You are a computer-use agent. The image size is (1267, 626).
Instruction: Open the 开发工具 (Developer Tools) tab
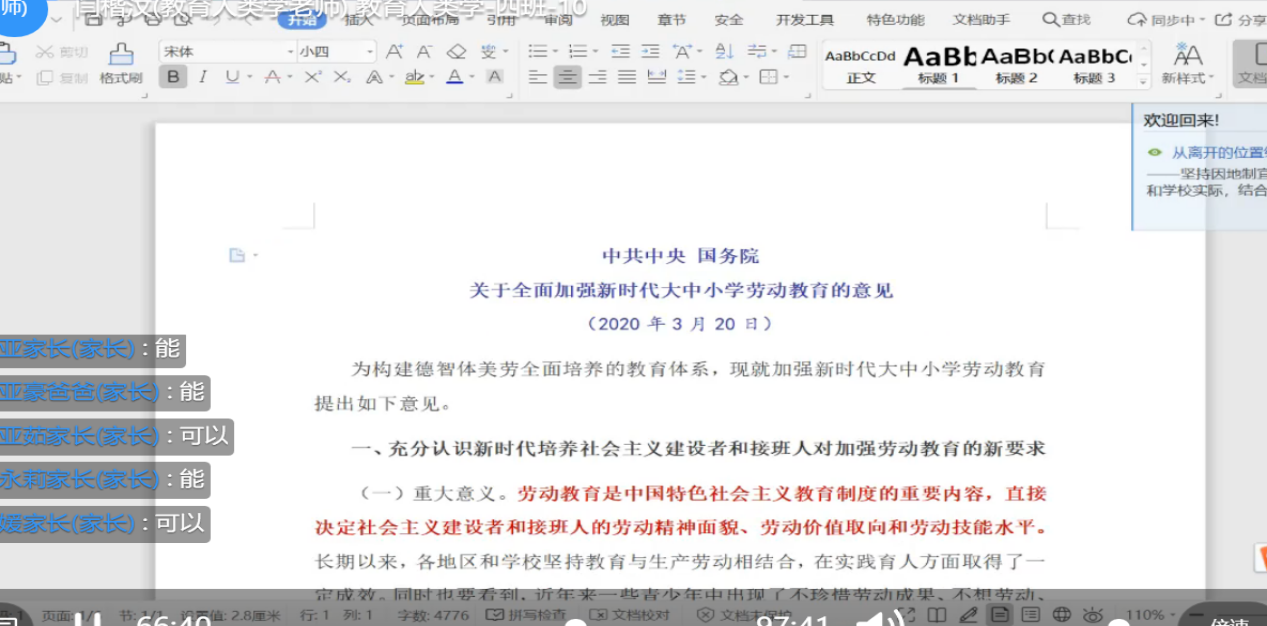coord(805,20)
